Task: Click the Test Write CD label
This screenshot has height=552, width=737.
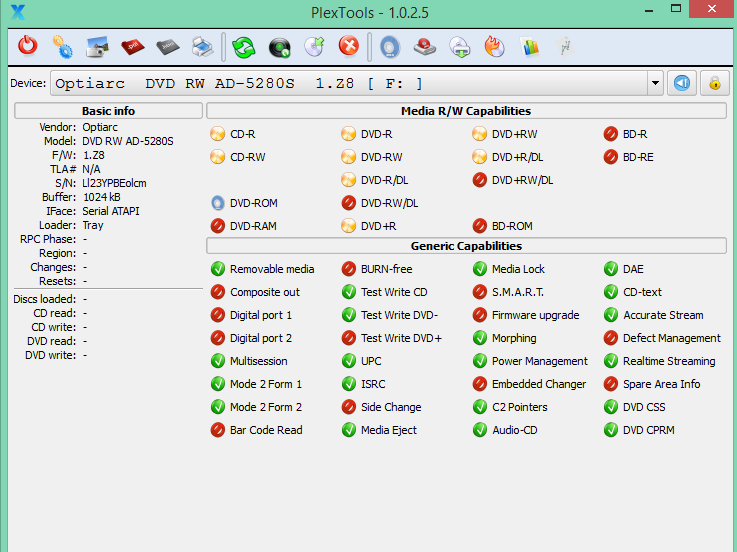Action: click(x=394, y=292)
